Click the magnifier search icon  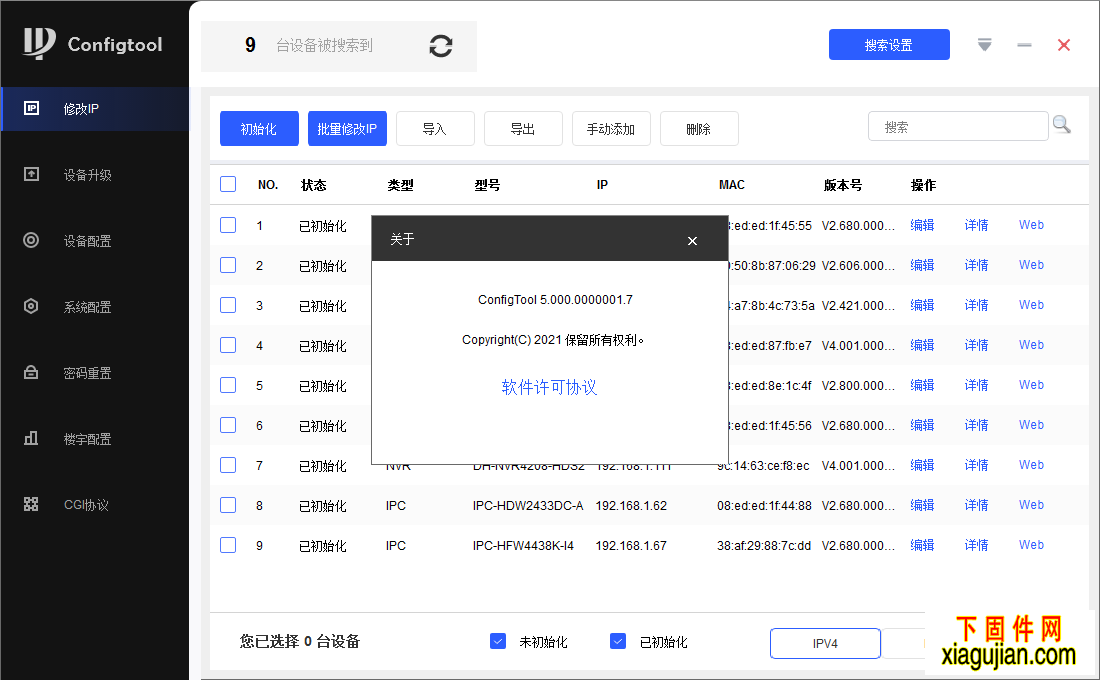pos(1061,125)
